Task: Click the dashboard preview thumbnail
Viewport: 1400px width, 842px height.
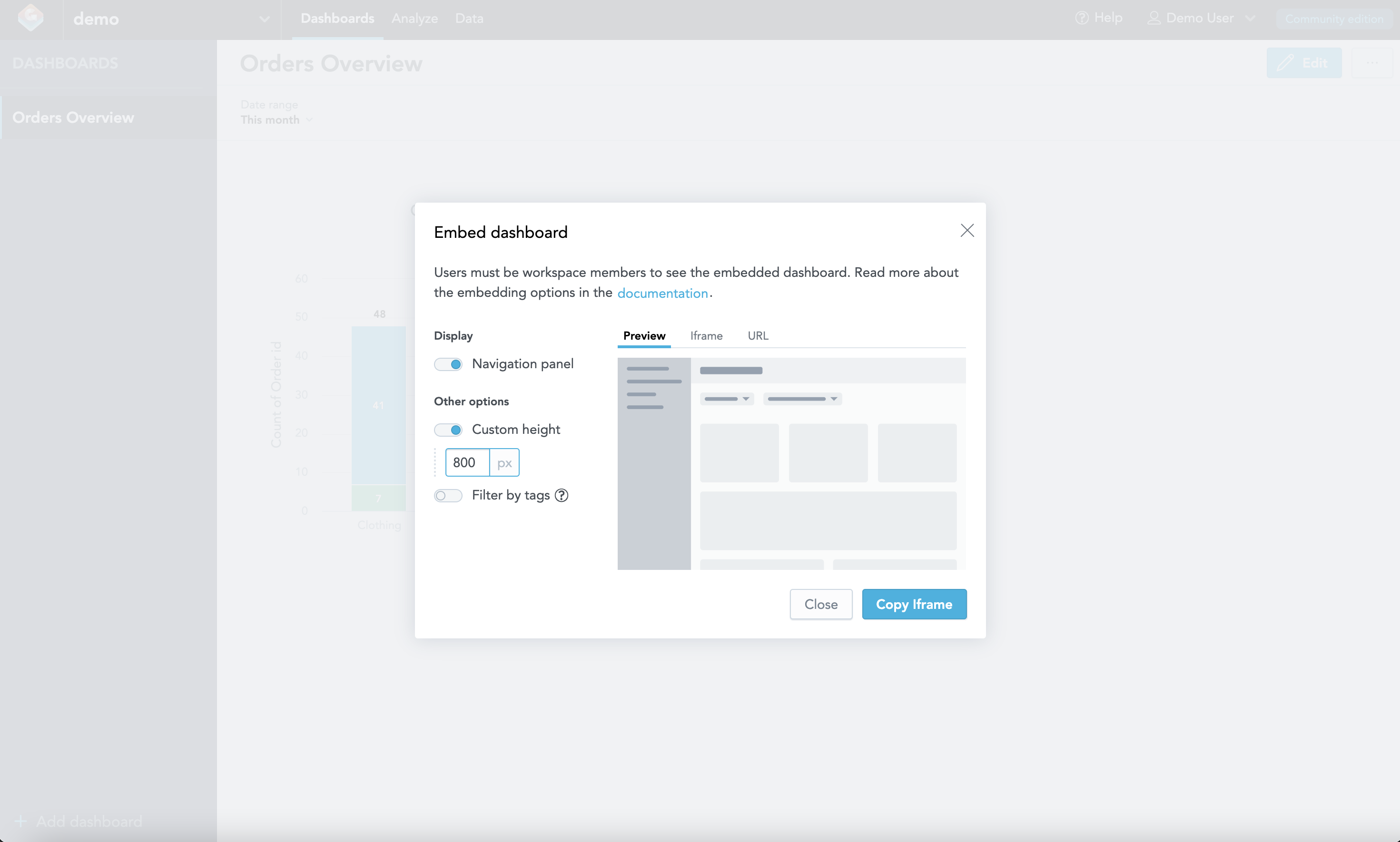Action: click(x=791, y=463)
